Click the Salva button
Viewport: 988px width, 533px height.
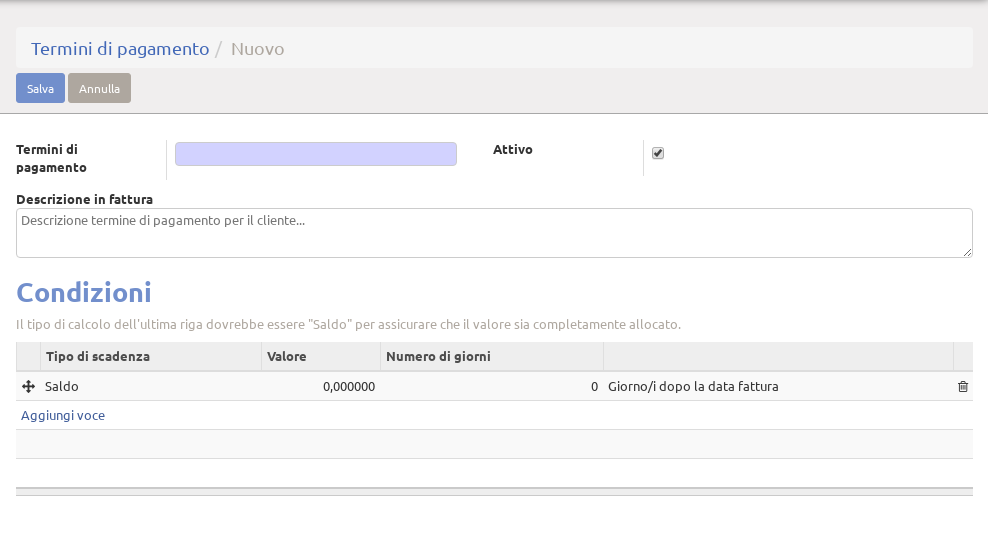pyautogui.click(x=40, y=88)
